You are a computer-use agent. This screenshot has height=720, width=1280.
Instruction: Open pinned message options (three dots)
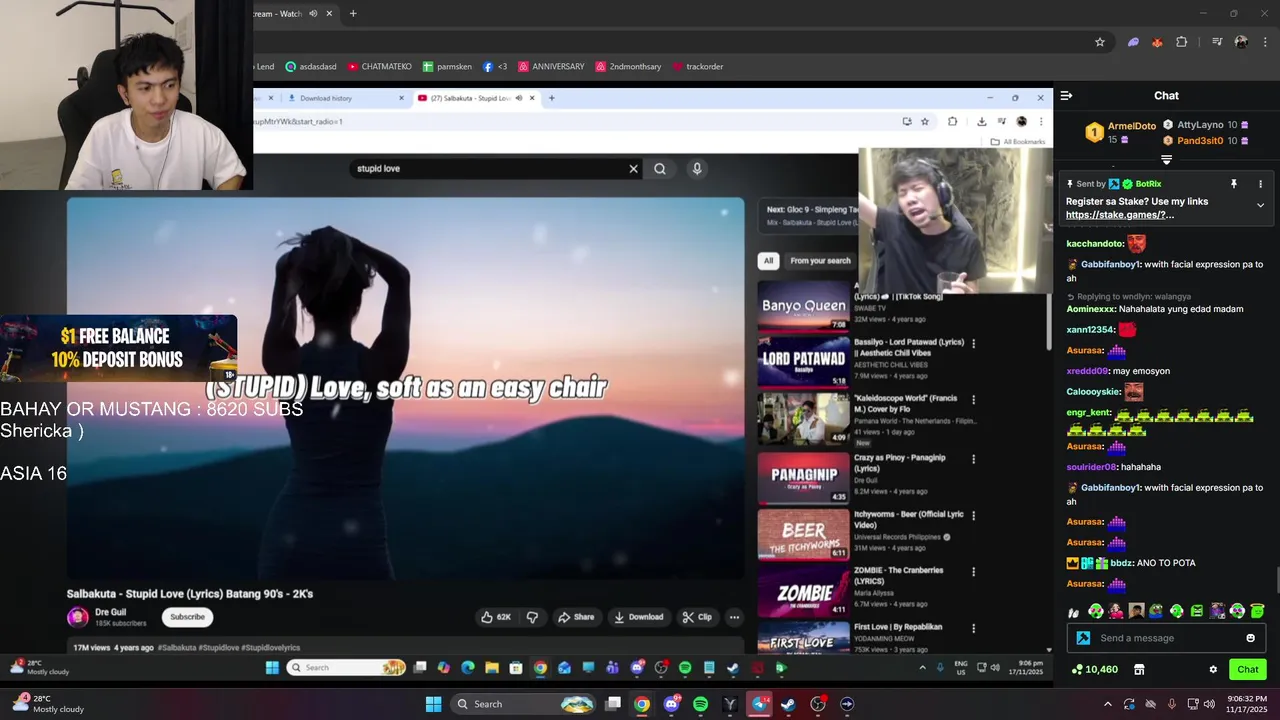pos(1260,184)
